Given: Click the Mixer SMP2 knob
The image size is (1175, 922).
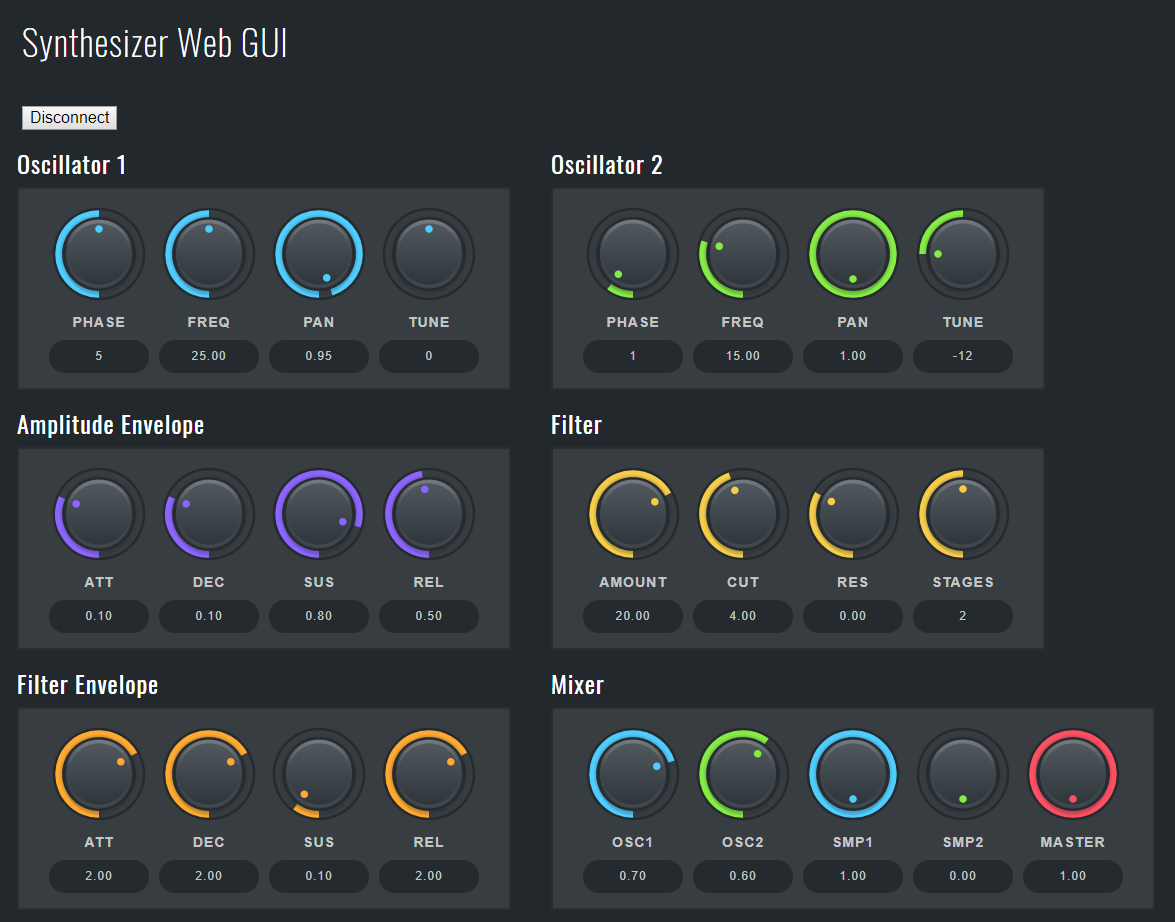Looking at the screenshot, I should (963, 774).
